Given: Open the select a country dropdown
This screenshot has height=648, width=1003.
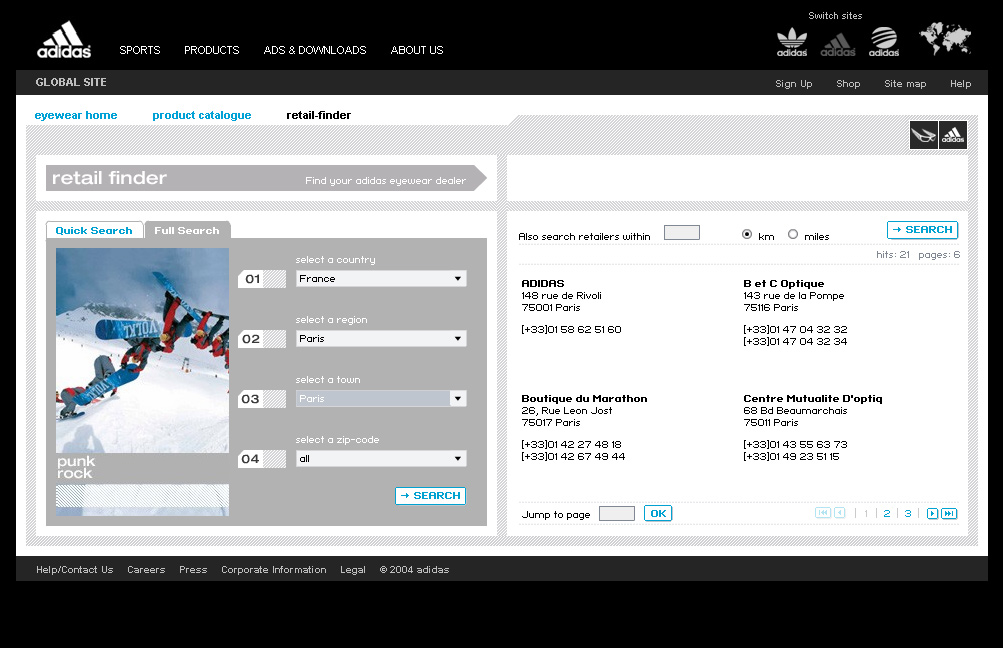Looking at the screenshot, I should tap(380, 278).
